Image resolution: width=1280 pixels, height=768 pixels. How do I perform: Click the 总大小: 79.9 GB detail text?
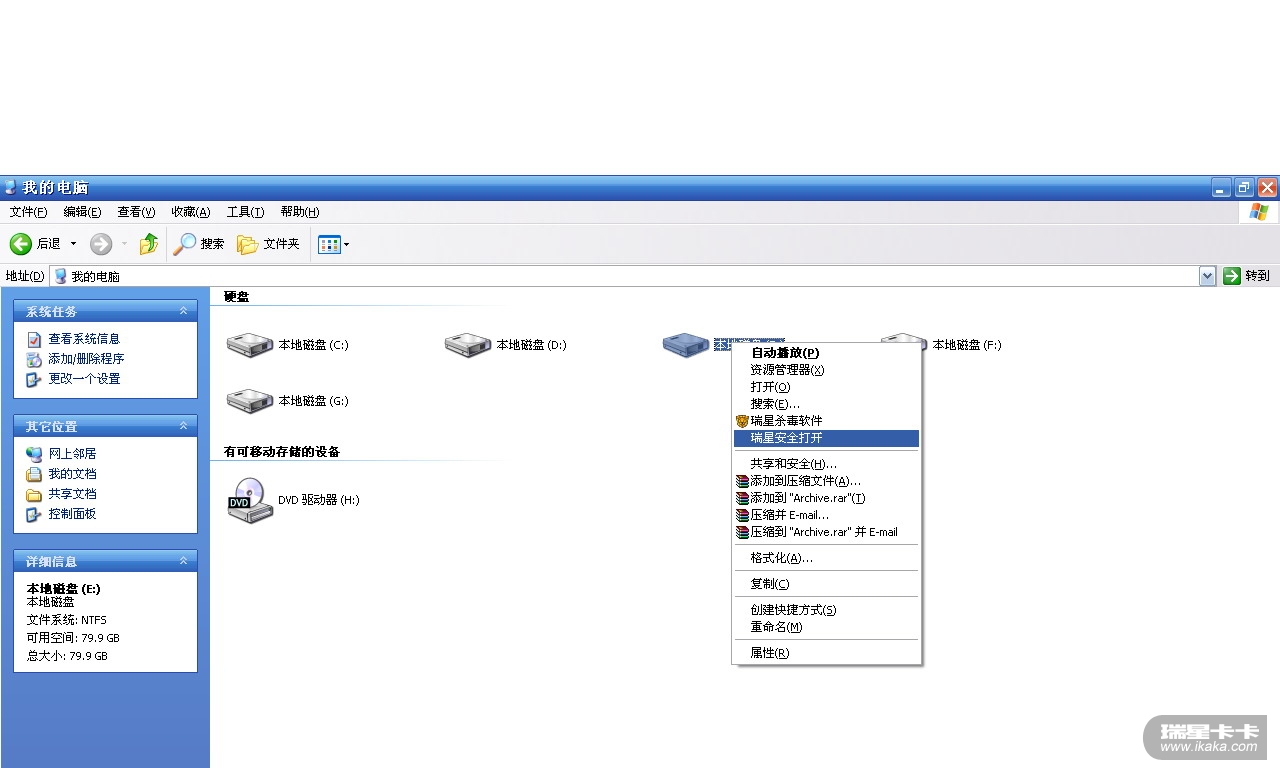pyautogui.click(x=67, y=656)
